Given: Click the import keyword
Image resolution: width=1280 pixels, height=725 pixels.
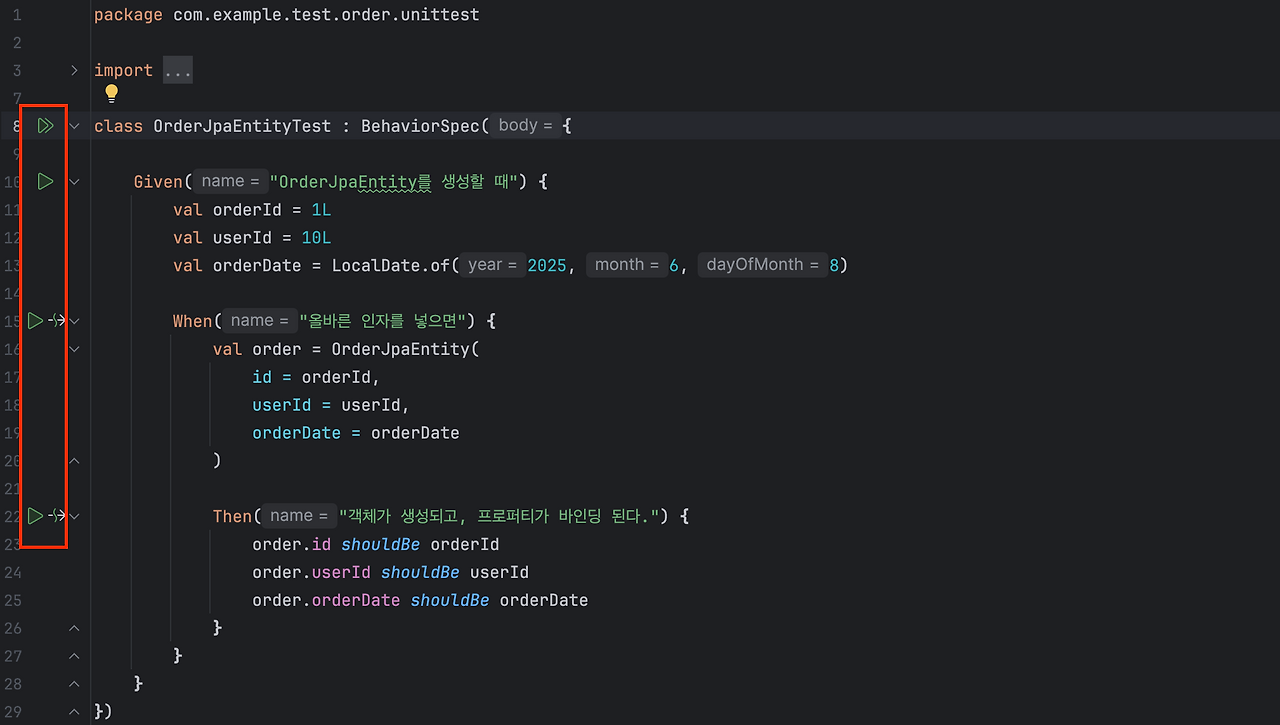Looking at the screenshot, I should click(123, 70).
